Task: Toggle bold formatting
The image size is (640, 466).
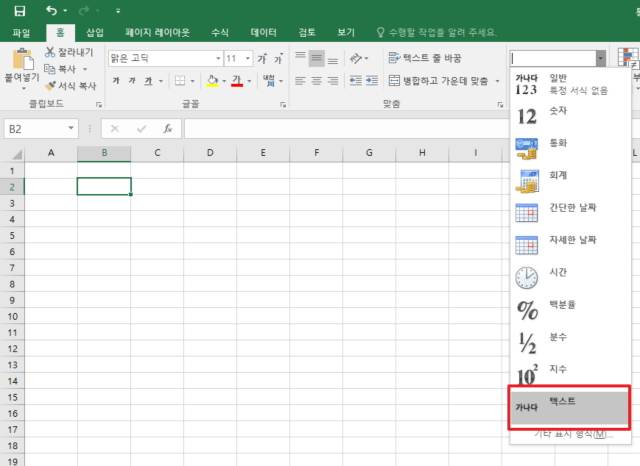Action: coord(116,81)
